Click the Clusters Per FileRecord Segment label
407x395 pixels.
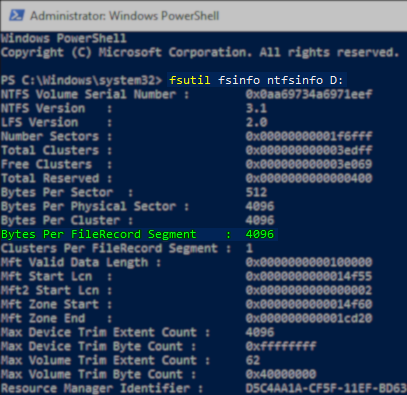point(112,248)
